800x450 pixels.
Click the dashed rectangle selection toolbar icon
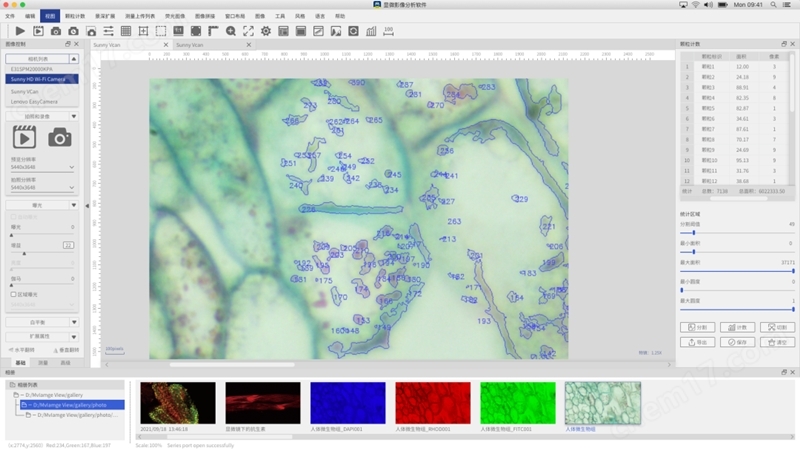tap(161, 31)
